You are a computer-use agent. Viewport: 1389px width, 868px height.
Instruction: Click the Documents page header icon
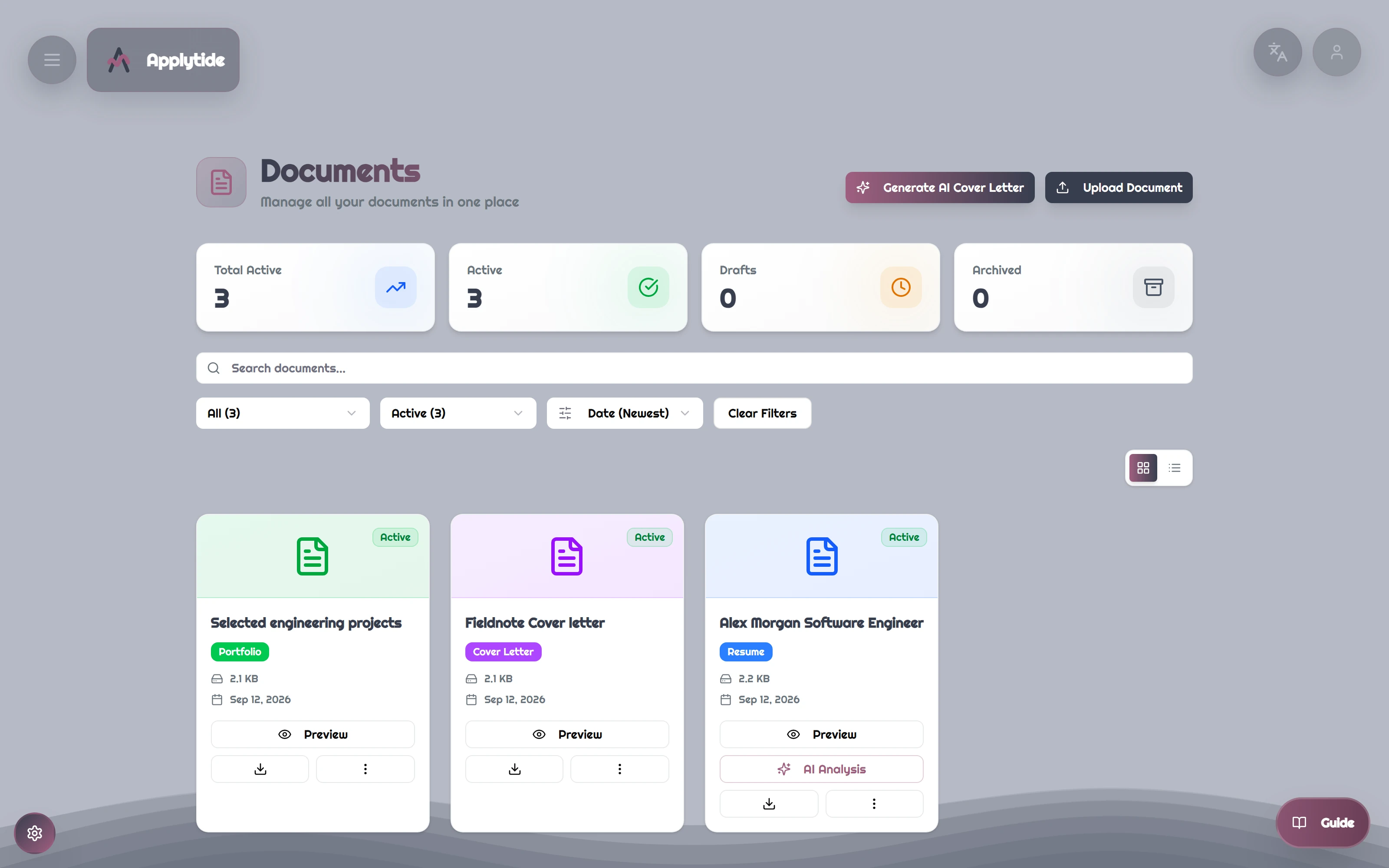pos(221,183)
